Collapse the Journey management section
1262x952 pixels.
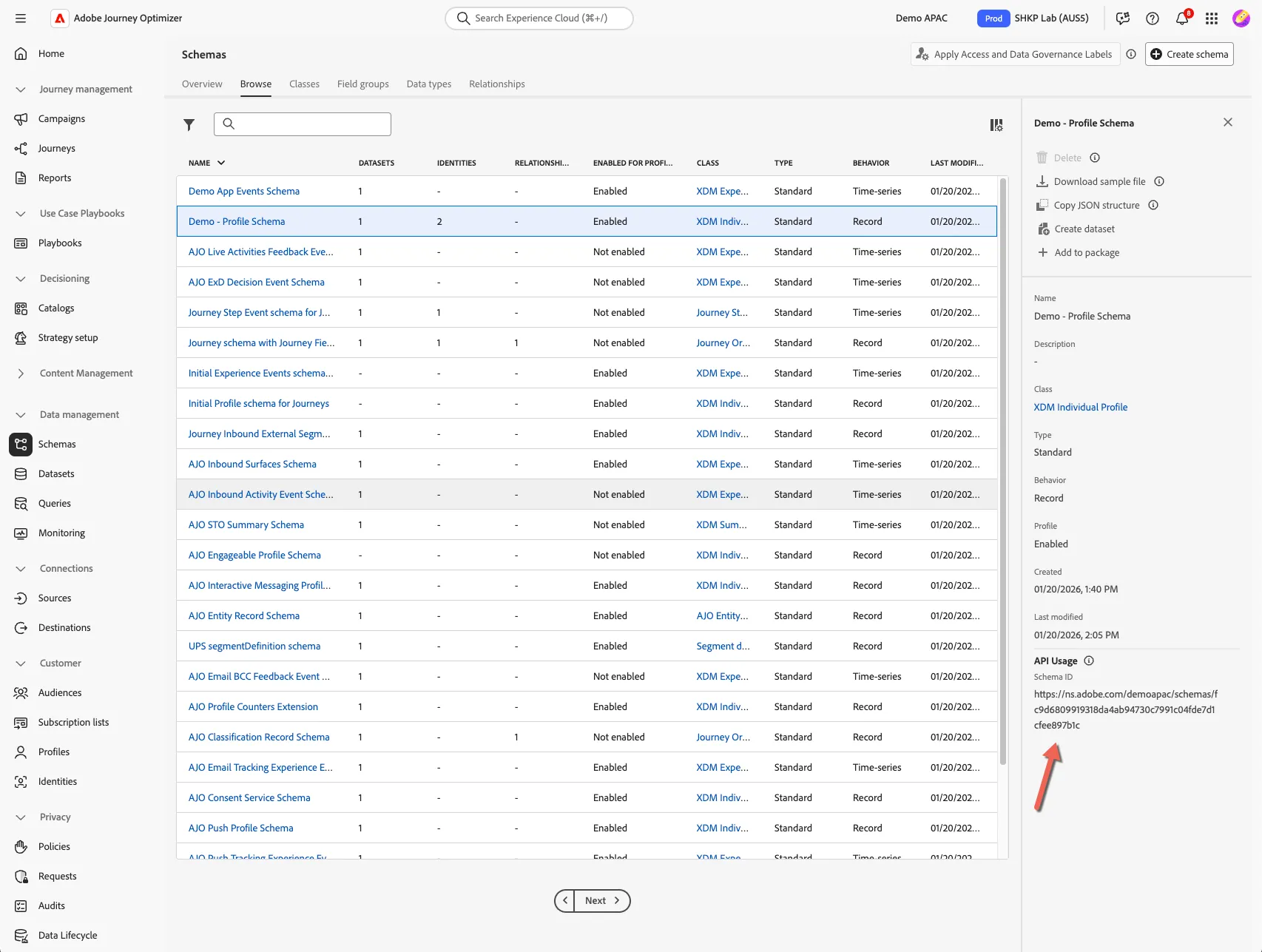(21, 90)
